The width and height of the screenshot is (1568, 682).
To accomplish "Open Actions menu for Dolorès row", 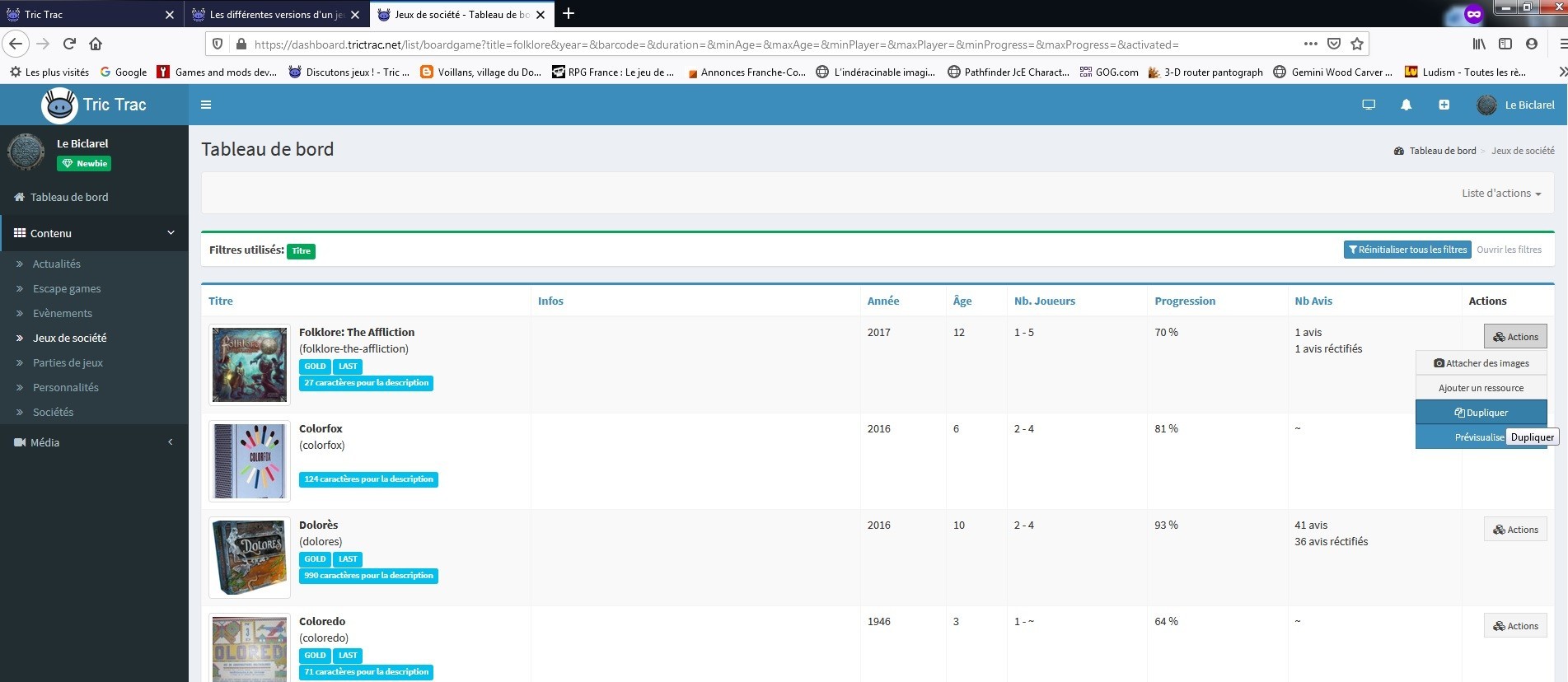I will (x=1515, y=530).
